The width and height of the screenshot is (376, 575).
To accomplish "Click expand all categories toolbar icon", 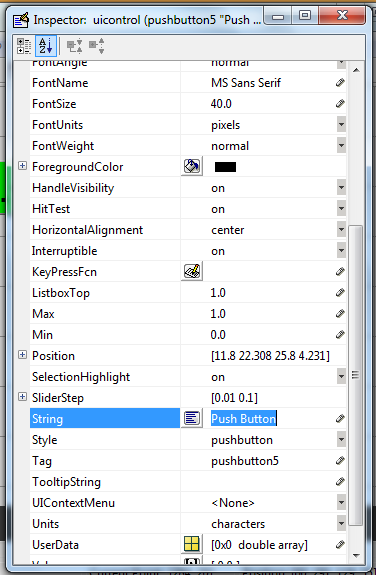I will pos(74,46).
